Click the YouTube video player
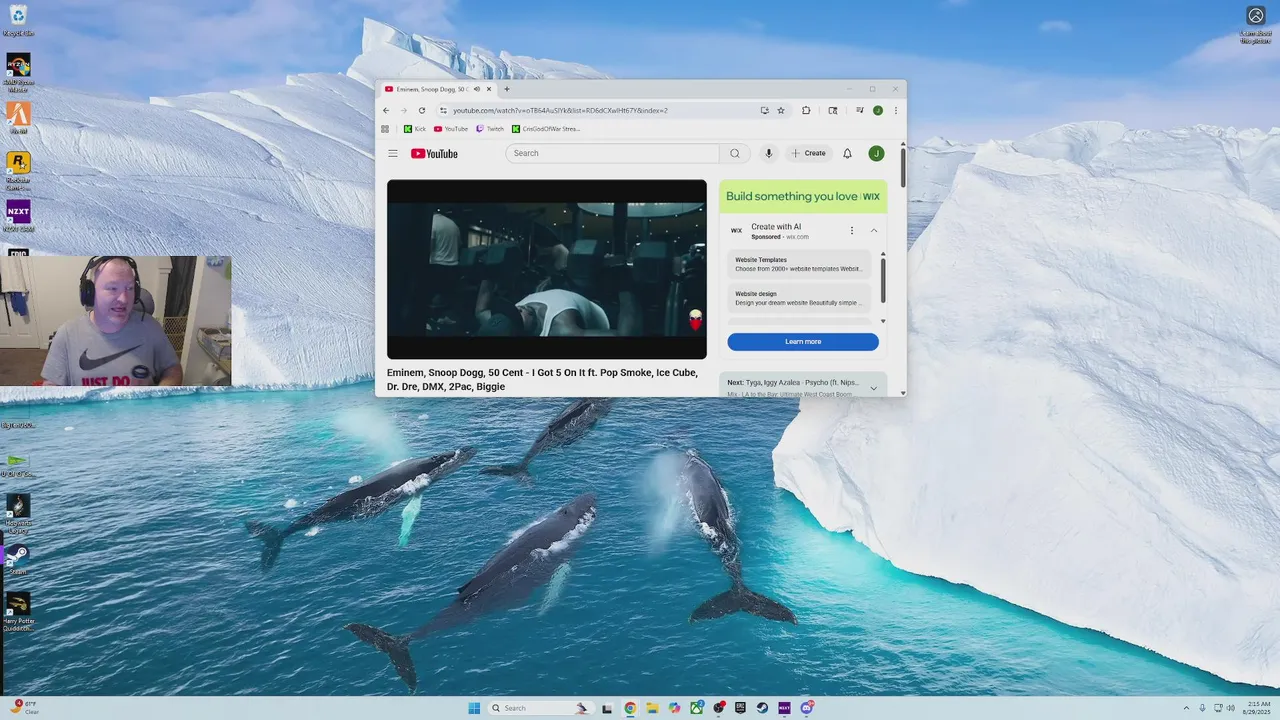The width and height of the screenshot is (1280, 720). [x=547, y=269]
